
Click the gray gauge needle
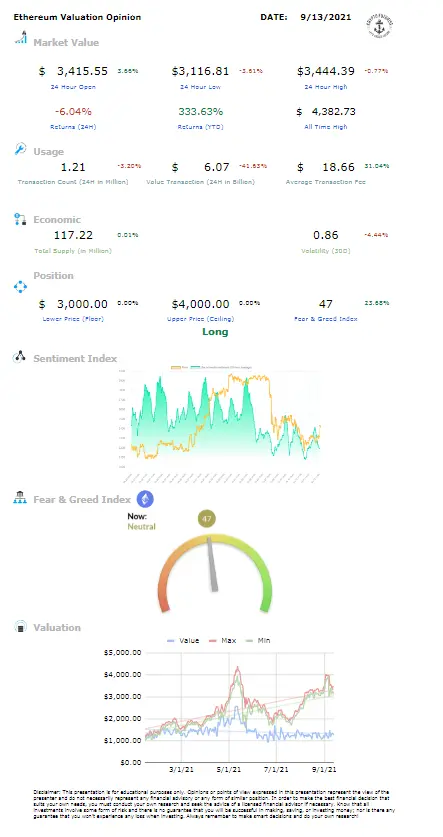tap(212, 564)
